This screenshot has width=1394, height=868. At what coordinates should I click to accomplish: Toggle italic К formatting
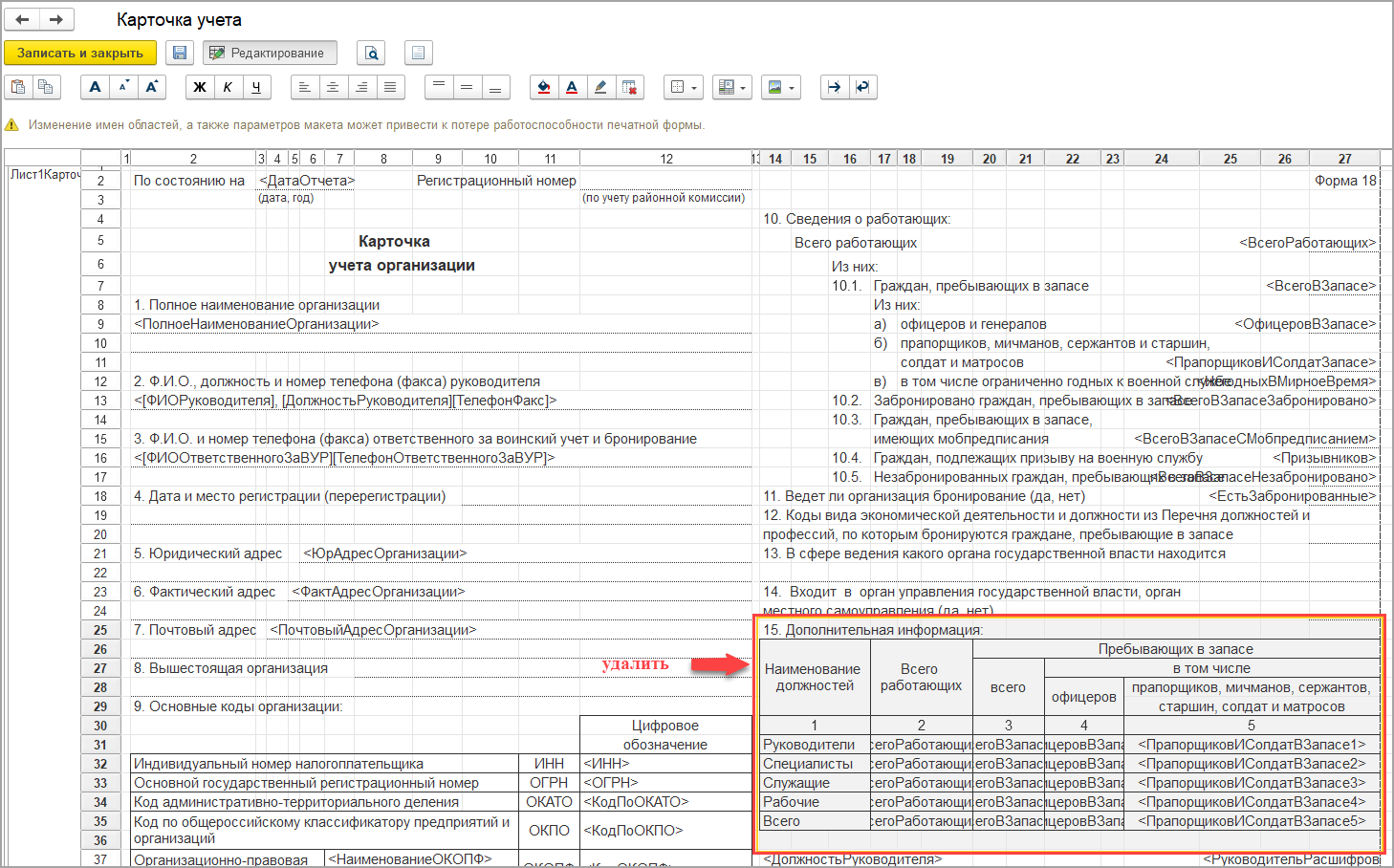(x=228, y=87)
